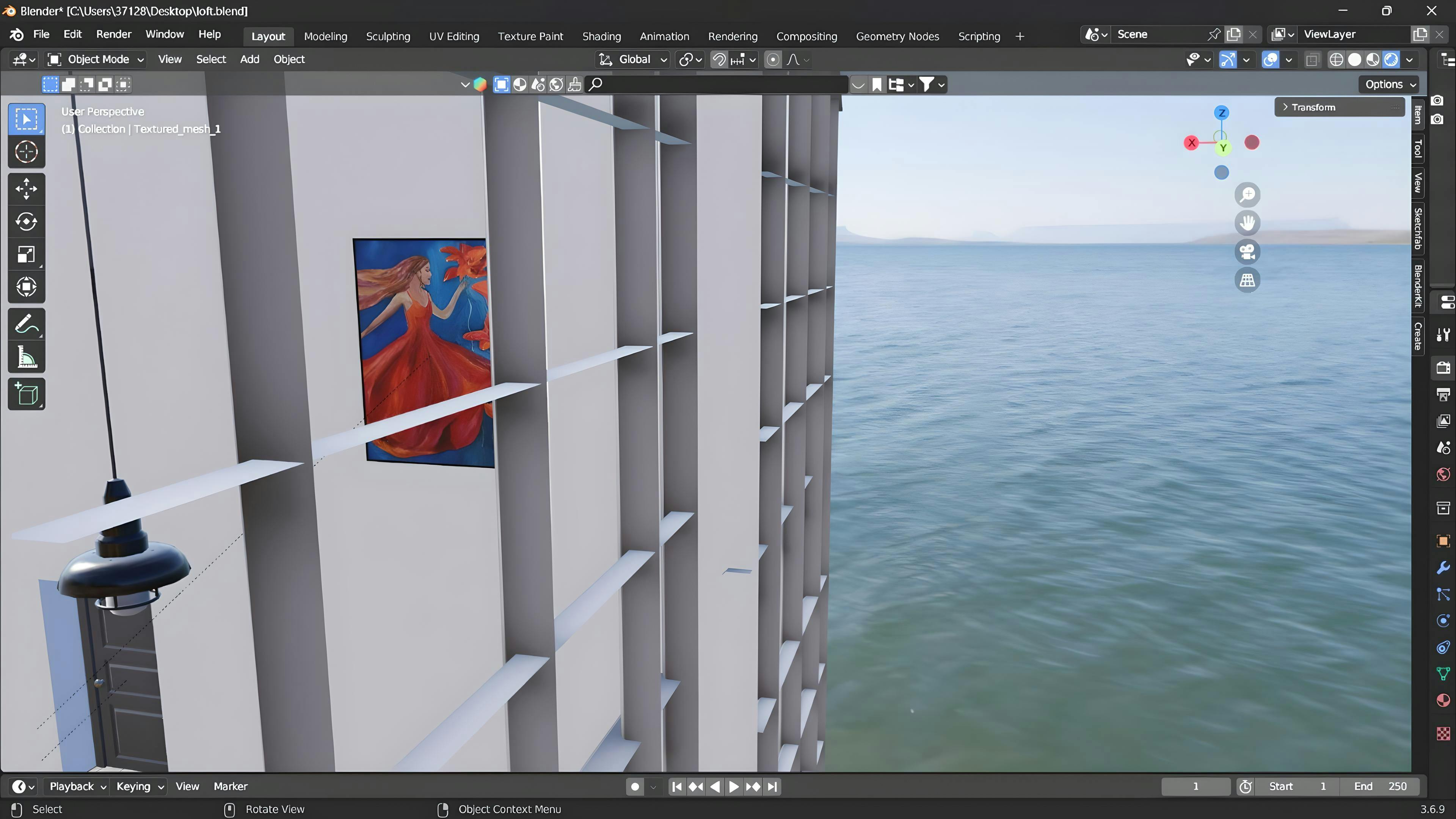Open Texture properties checker tab

coord(1443,734)
